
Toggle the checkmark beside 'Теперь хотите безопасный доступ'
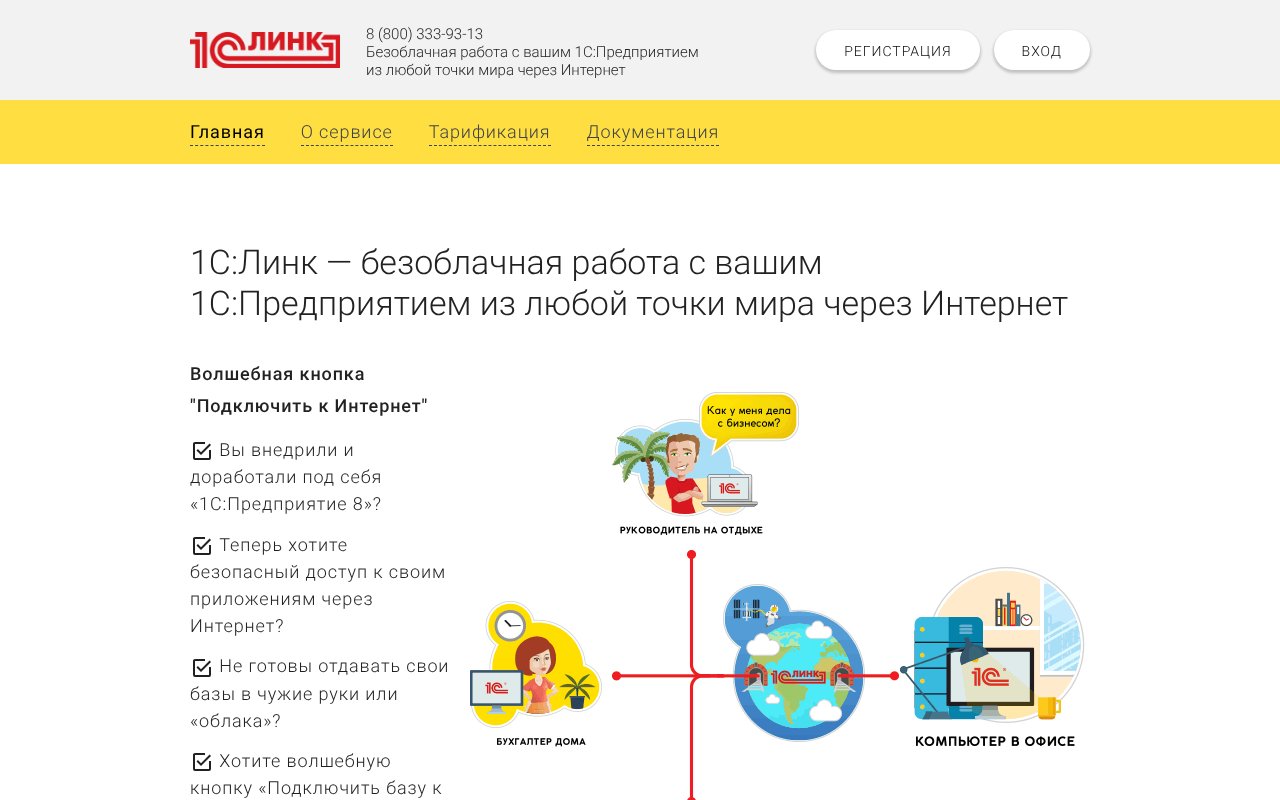(x=201, y=545)
